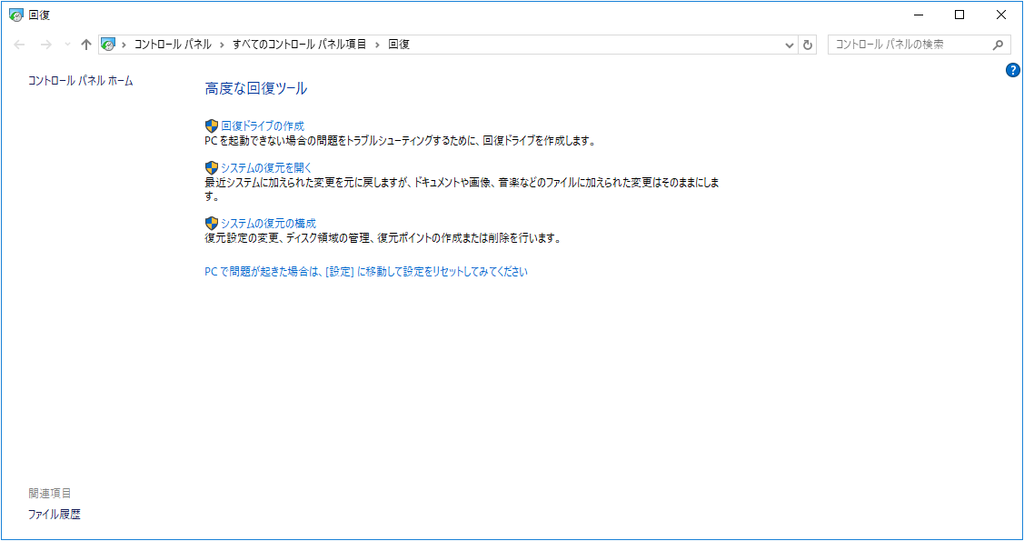
Task: Open the recent locations dropdown arrow
Action: [67, 45]
